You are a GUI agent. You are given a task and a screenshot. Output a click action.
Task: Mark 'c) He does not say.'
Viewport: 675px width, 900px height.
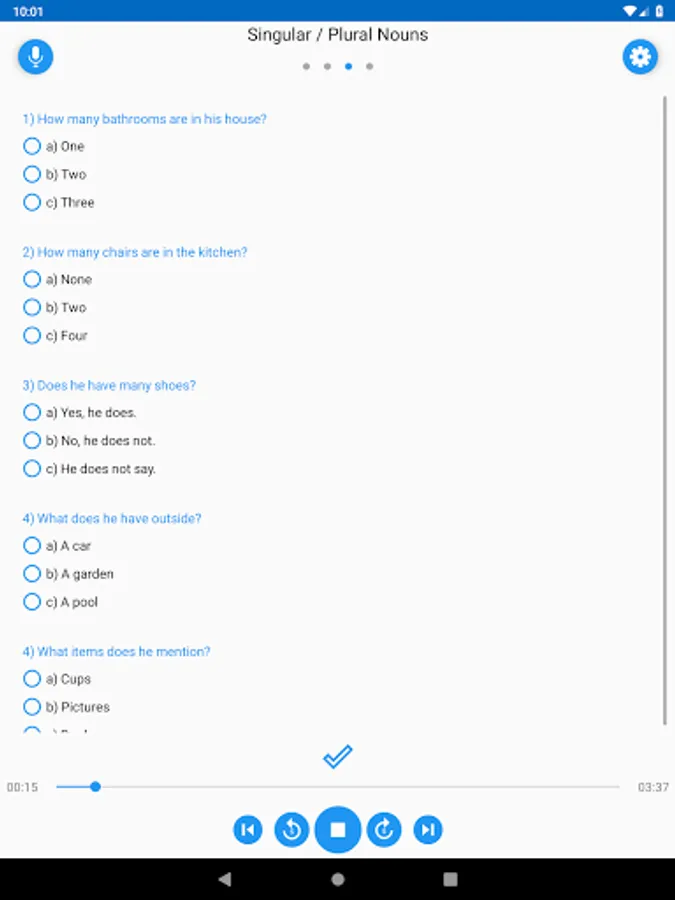[32, 468]
